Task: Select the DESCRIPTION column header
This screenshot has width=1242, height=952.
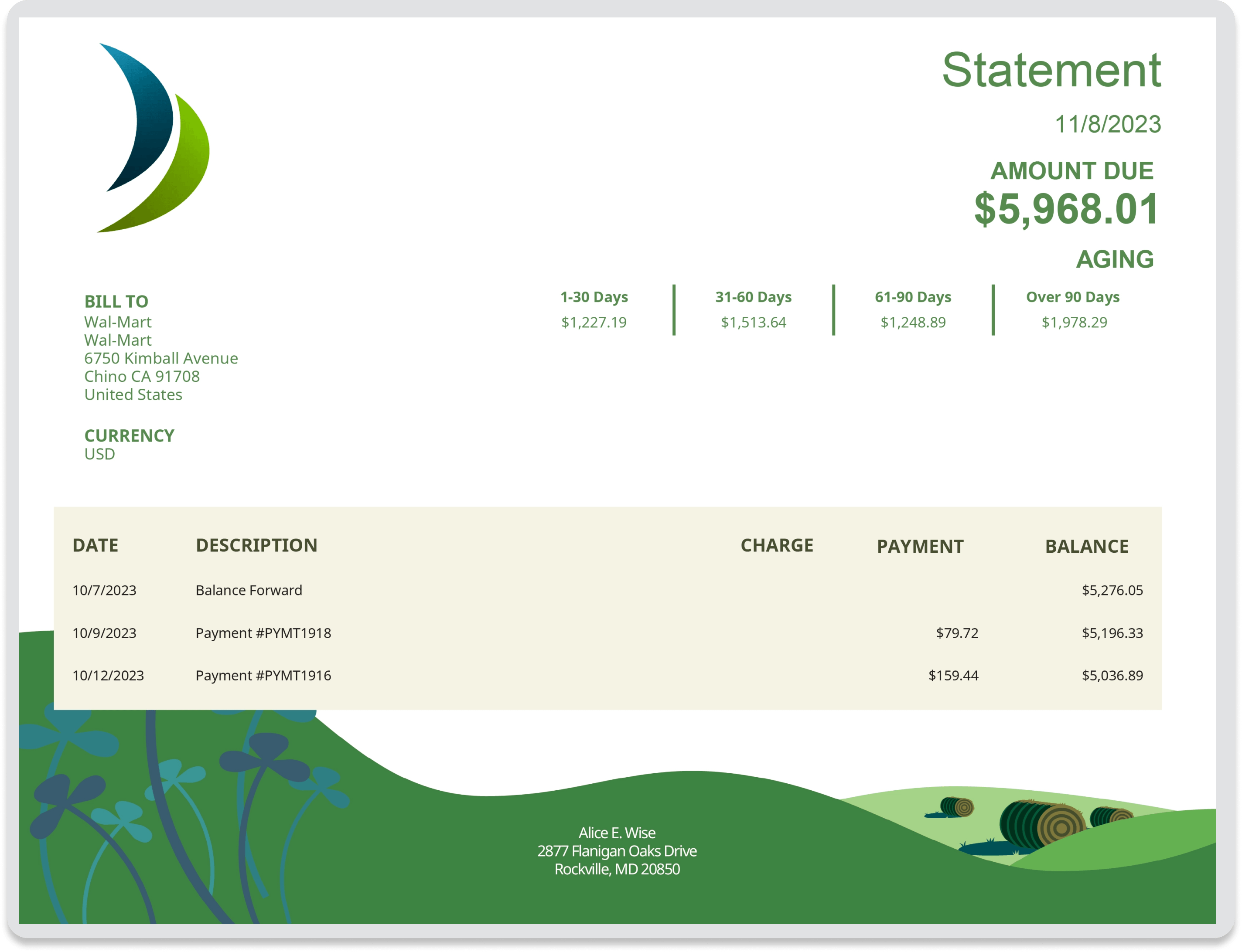Action: click(257, 546)
